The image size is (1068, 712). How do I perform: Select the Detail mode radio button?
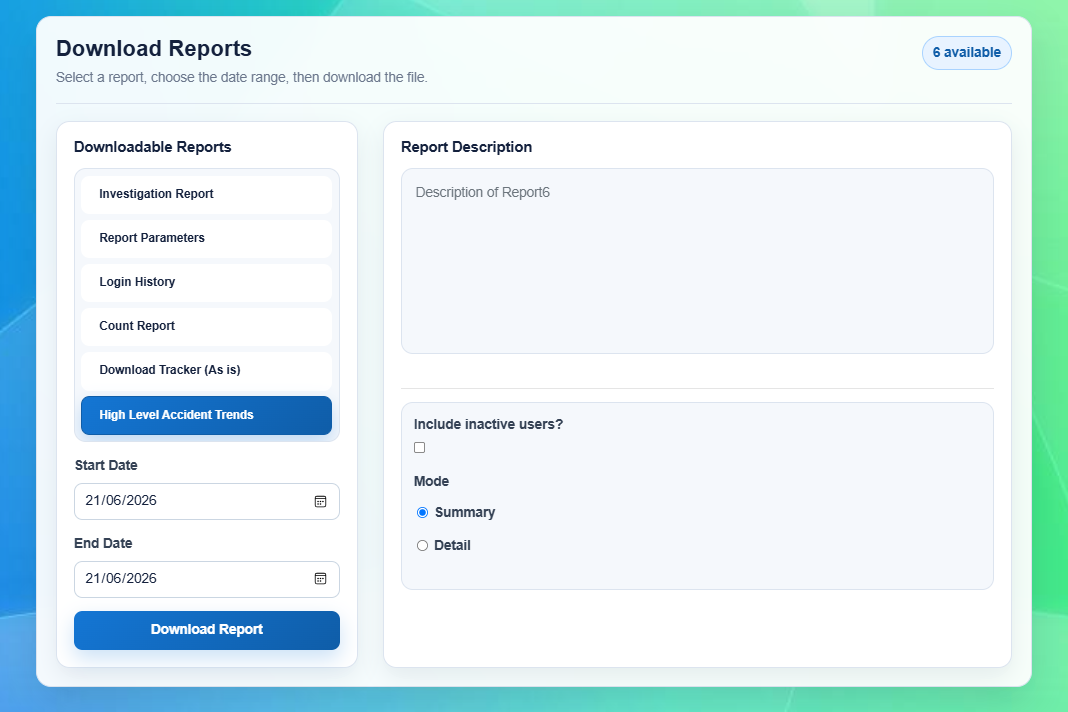tap(422, 545)
